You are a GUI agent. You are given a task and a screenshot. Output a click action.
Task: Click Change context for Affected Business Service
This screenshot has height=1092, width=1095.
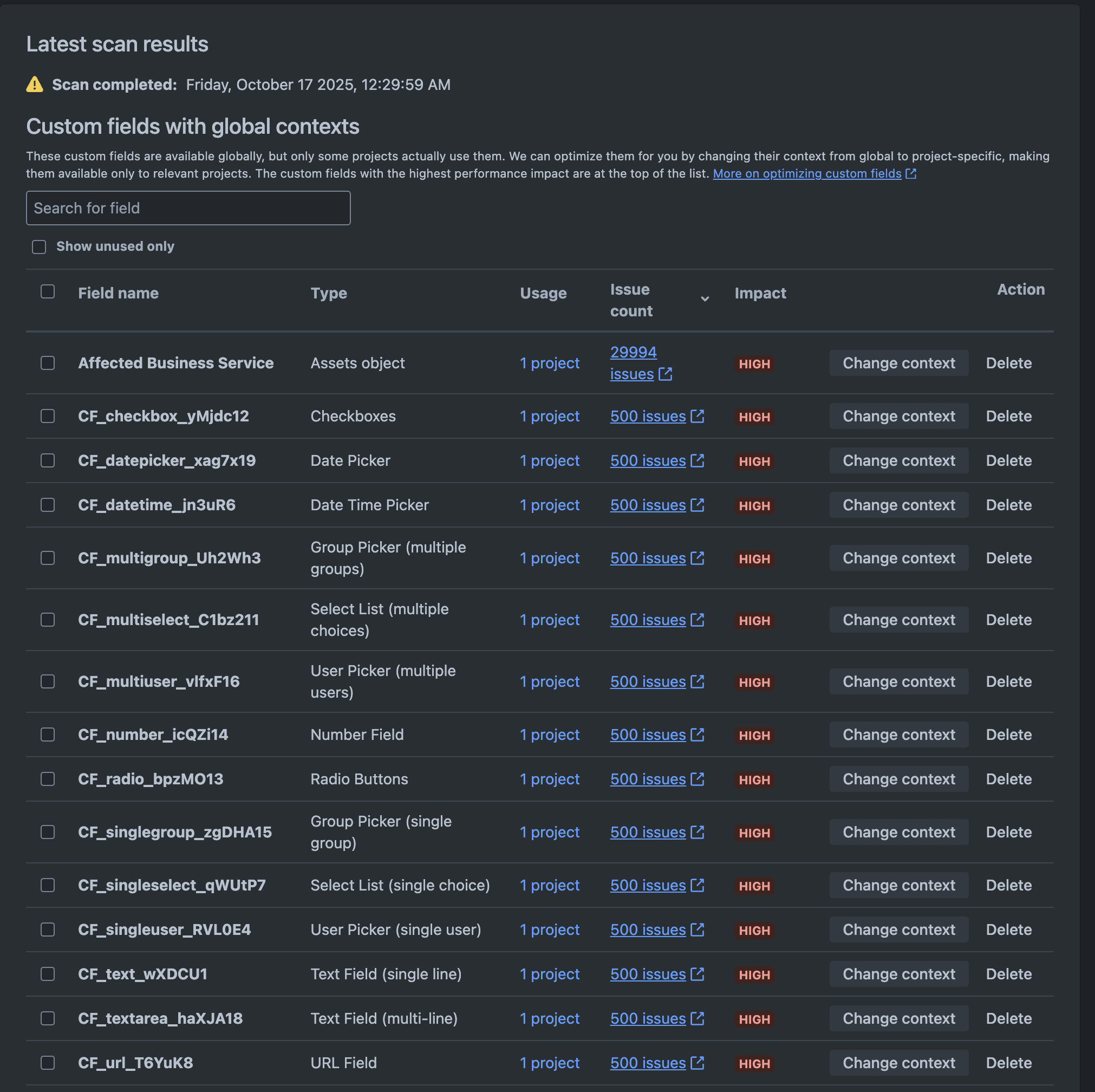(x=899, y=363)
